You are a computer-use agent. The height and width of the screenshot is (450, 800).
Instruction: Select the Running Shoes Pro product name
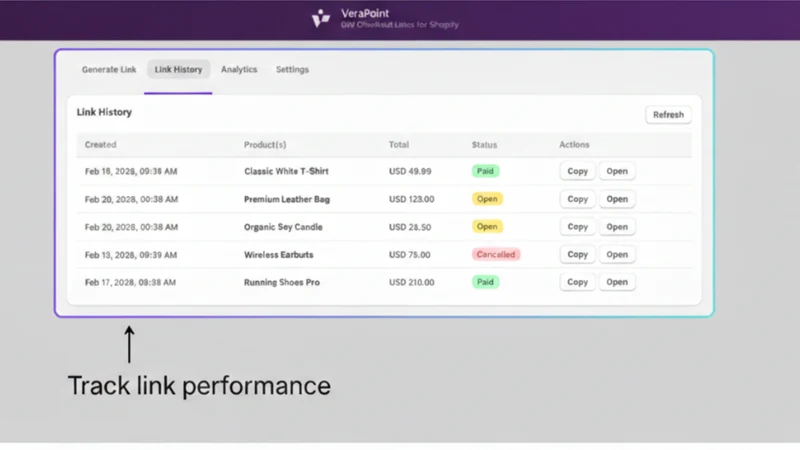(282, 282)
